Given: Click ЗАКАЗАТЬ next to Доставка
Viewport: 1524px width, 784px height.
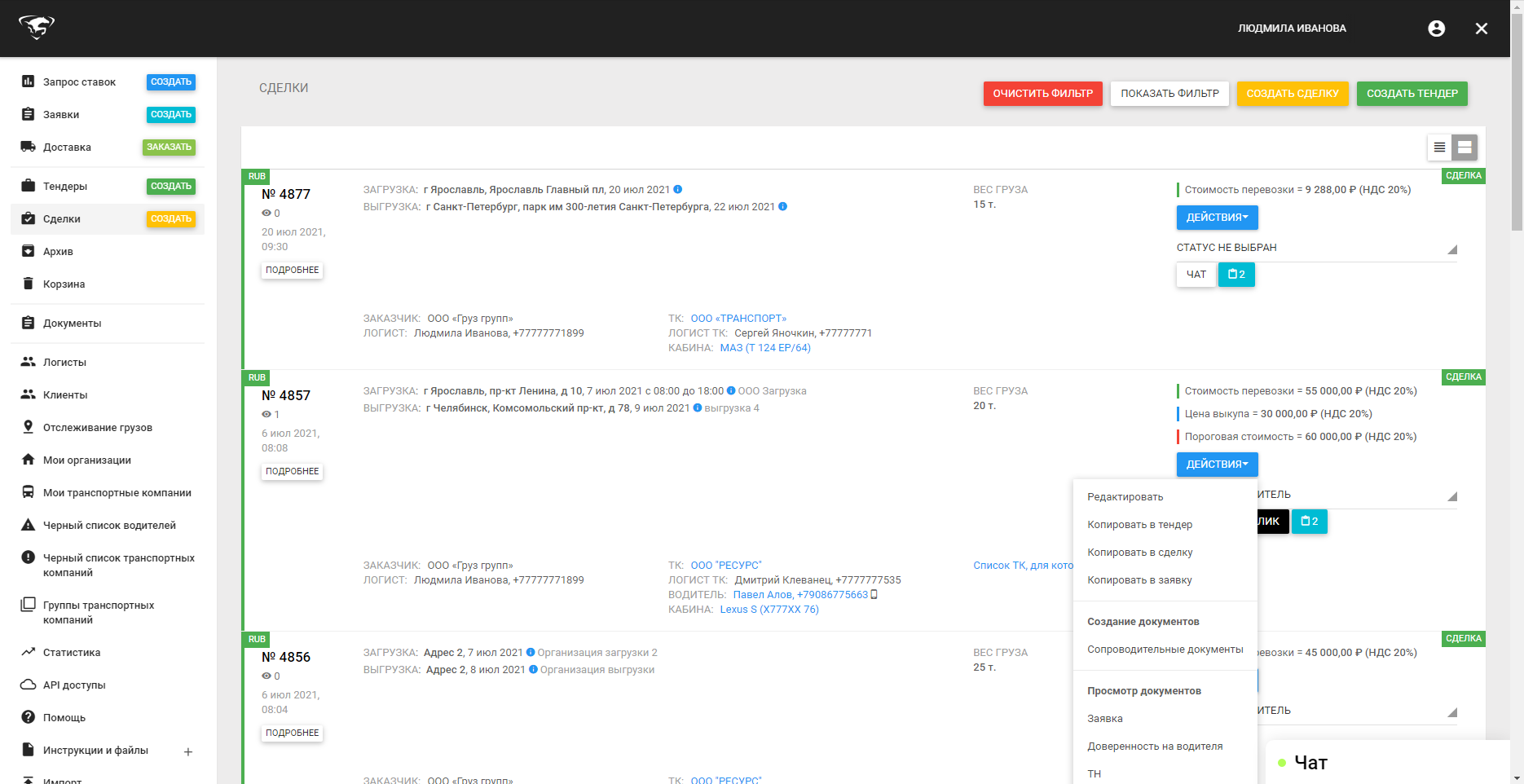Looking at the screenshot, I should [169, 147].
